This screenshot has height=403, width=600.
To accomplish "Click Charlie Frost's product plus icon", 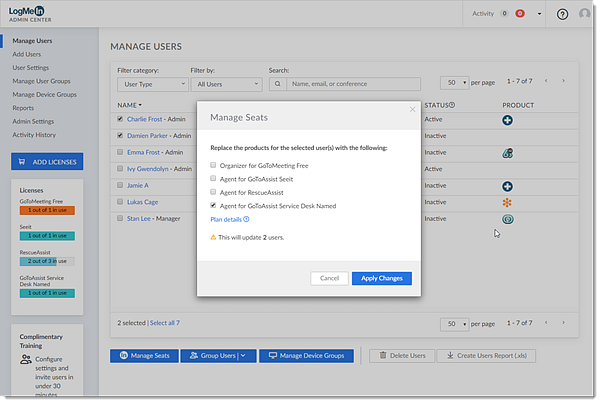I will click(x=507, y=120).
